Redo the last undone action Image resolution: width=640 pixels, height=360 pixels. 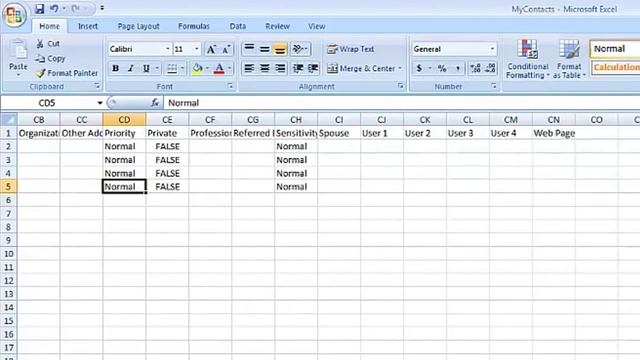[x=76, y=9]
